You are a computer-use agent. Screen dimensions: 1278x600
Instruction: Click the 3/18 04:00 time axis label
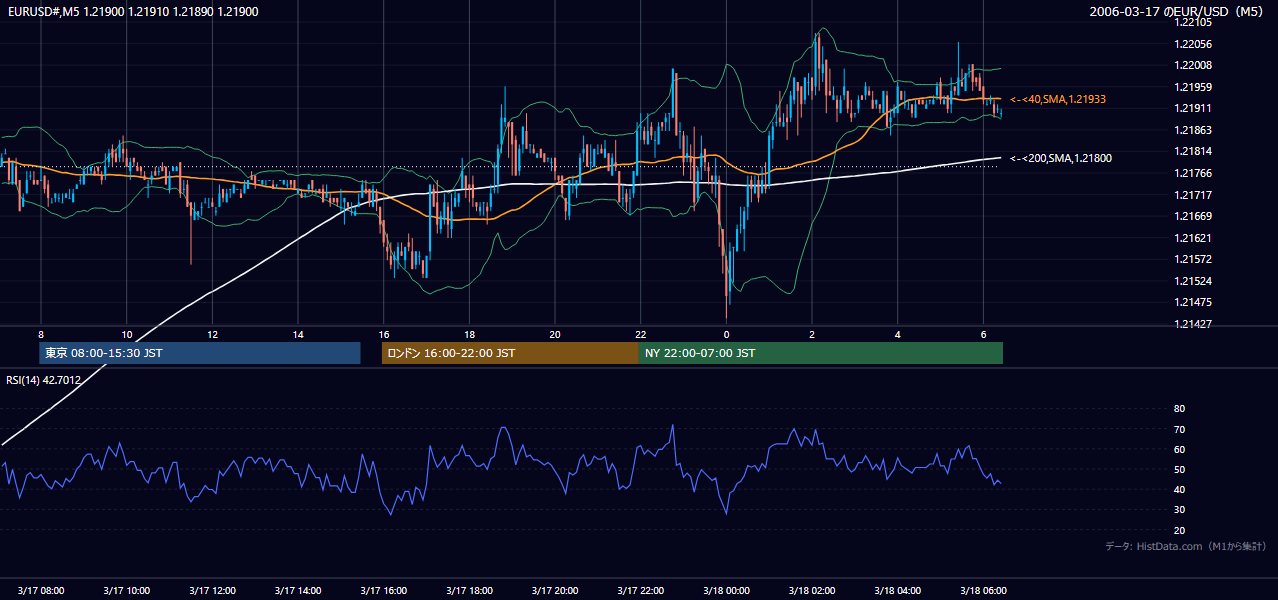click(x=898, y=590)
